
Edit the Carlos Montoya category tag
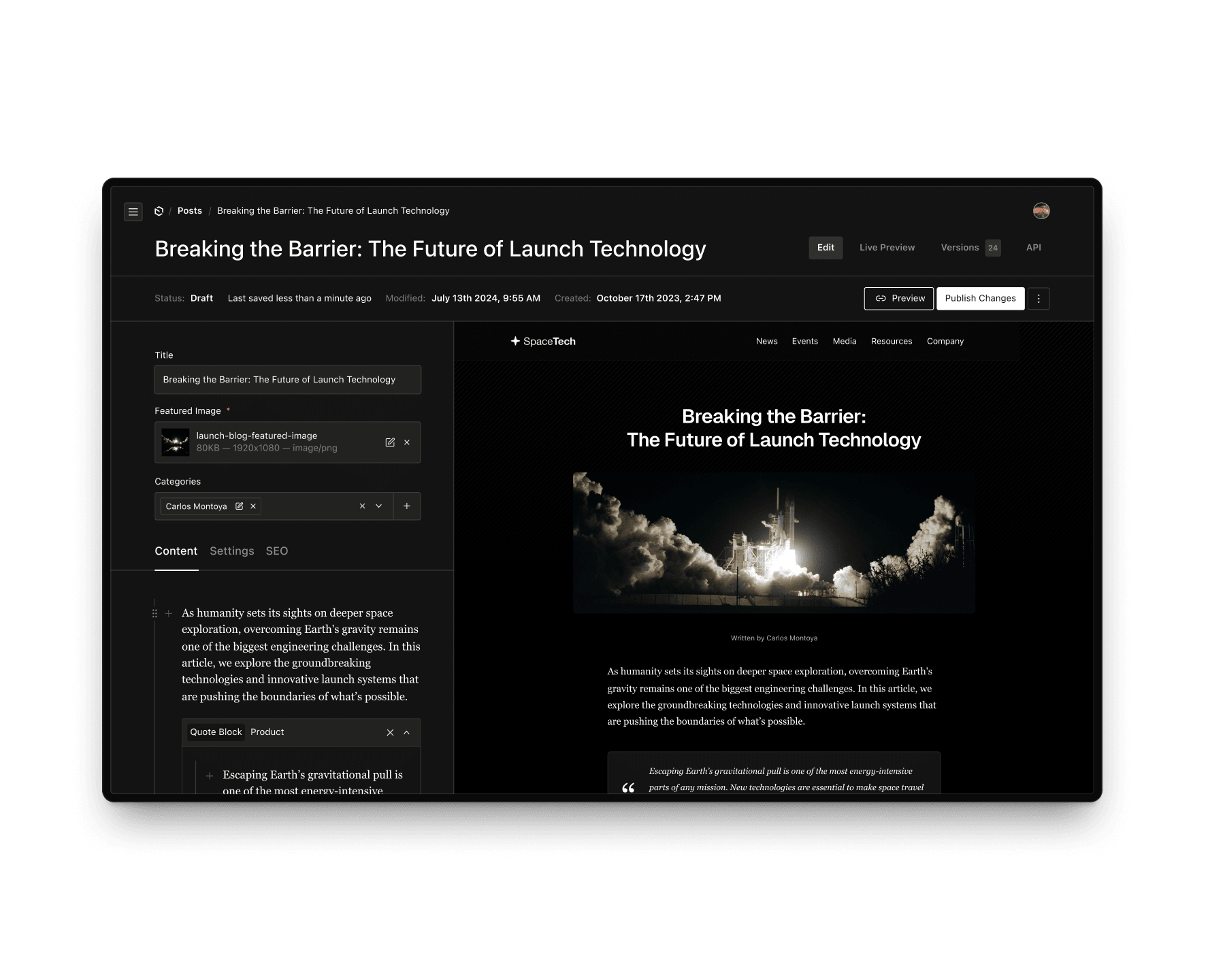(x=240, y=506)
